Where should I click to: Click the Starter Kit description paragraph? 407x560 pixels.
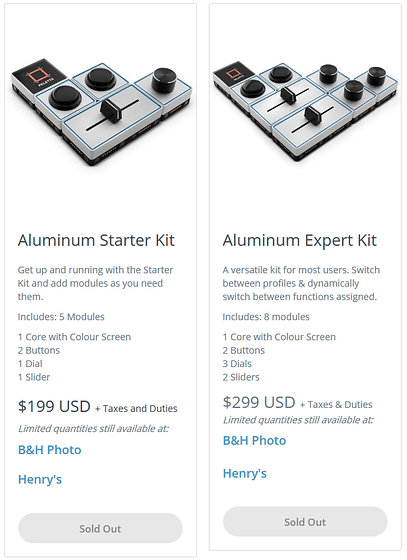(95, 283)
